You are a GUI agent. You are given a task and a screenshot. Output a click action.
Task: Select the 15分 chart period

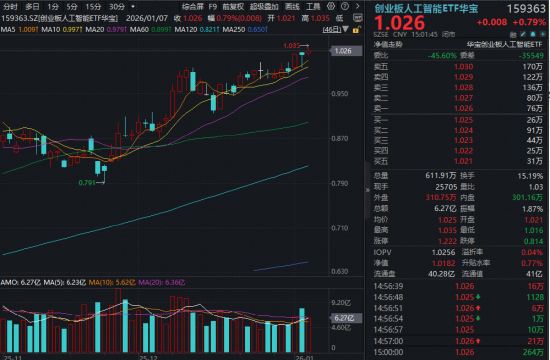[x=93, y=7]
